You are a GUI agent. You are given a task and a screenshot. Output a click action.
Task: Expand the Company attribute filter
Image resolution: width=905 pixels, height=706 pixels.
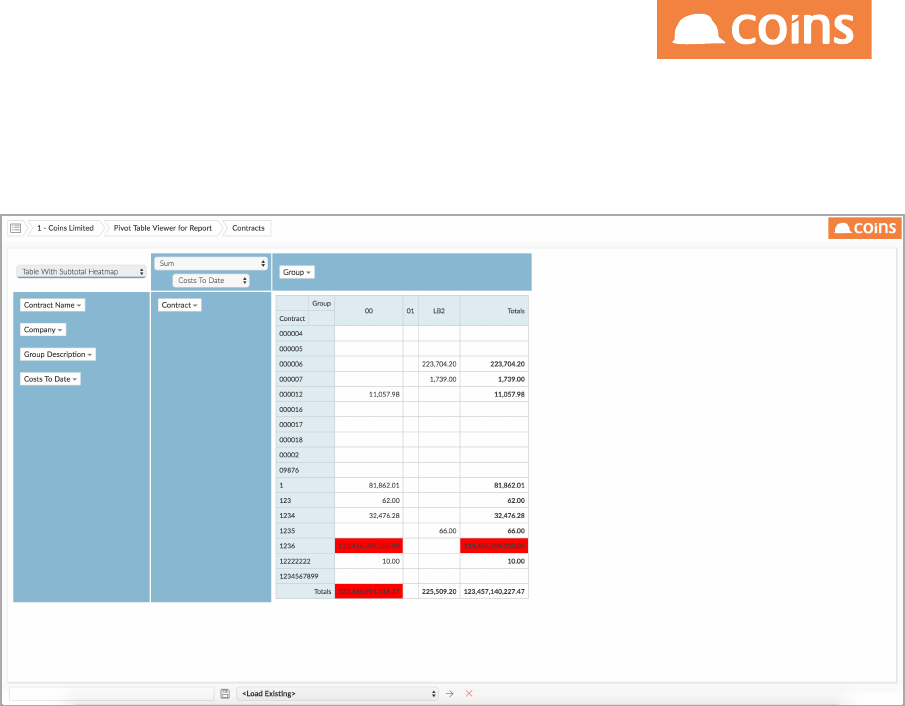(x=43, y=330)
